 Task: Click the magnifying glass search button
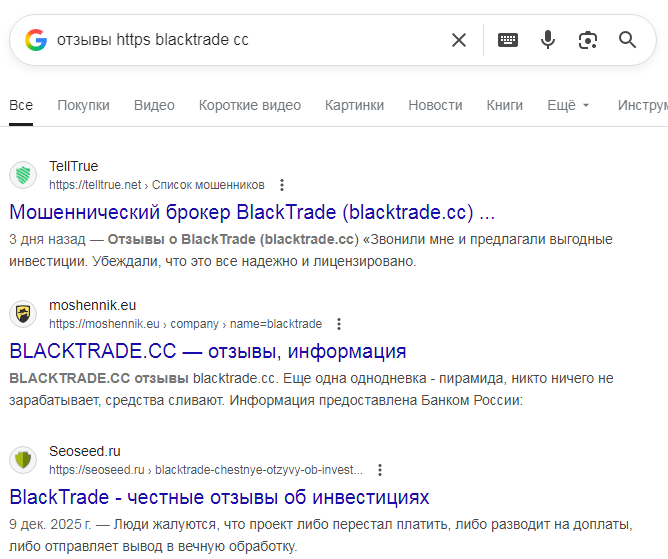628,40
